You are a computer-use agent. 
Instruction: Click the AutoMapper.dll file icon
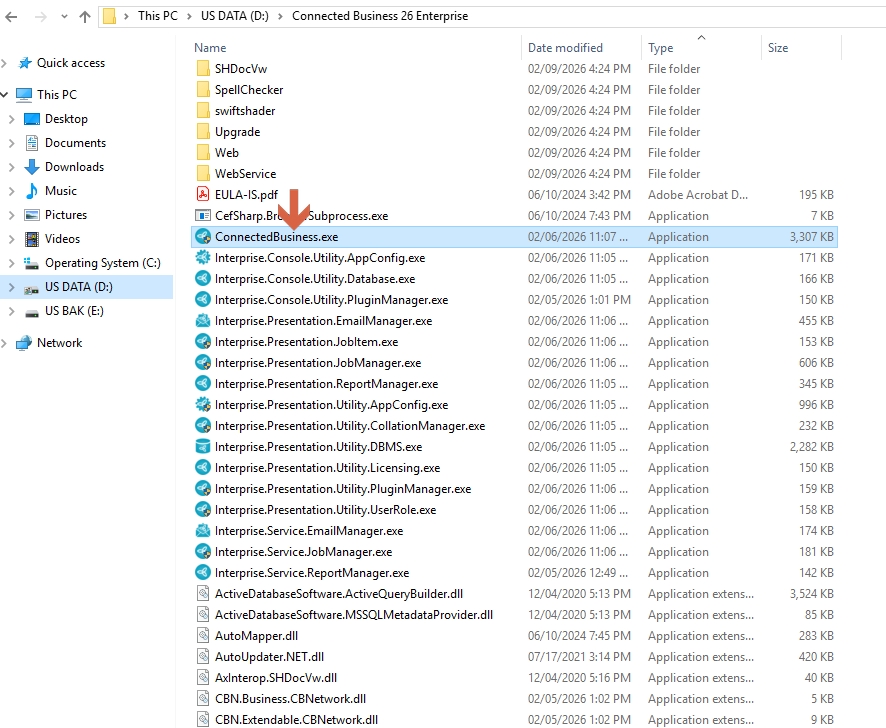(x=203, y=636)
